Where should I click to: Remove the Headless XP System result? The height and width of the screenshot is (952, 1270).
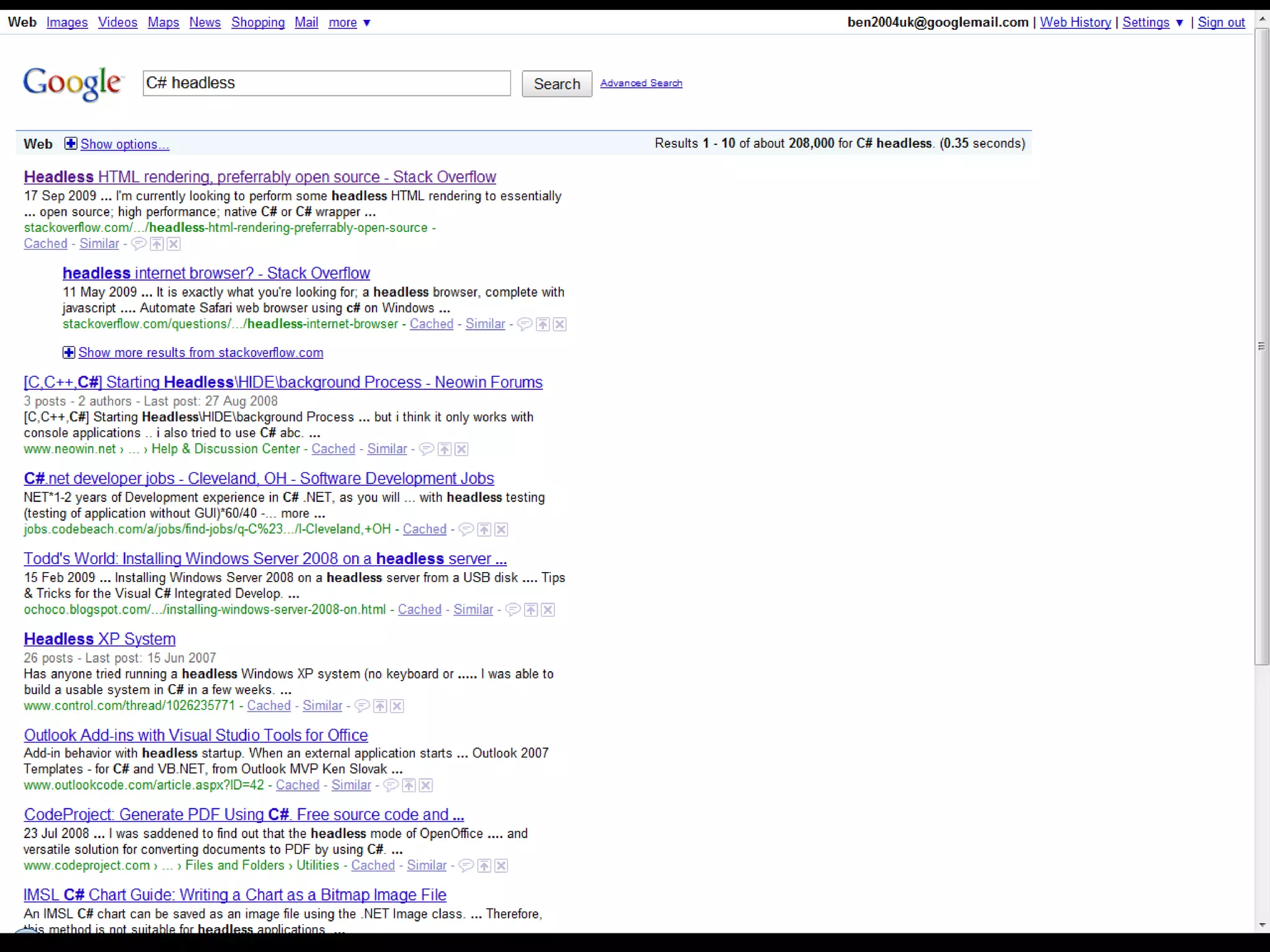point(397,706)
